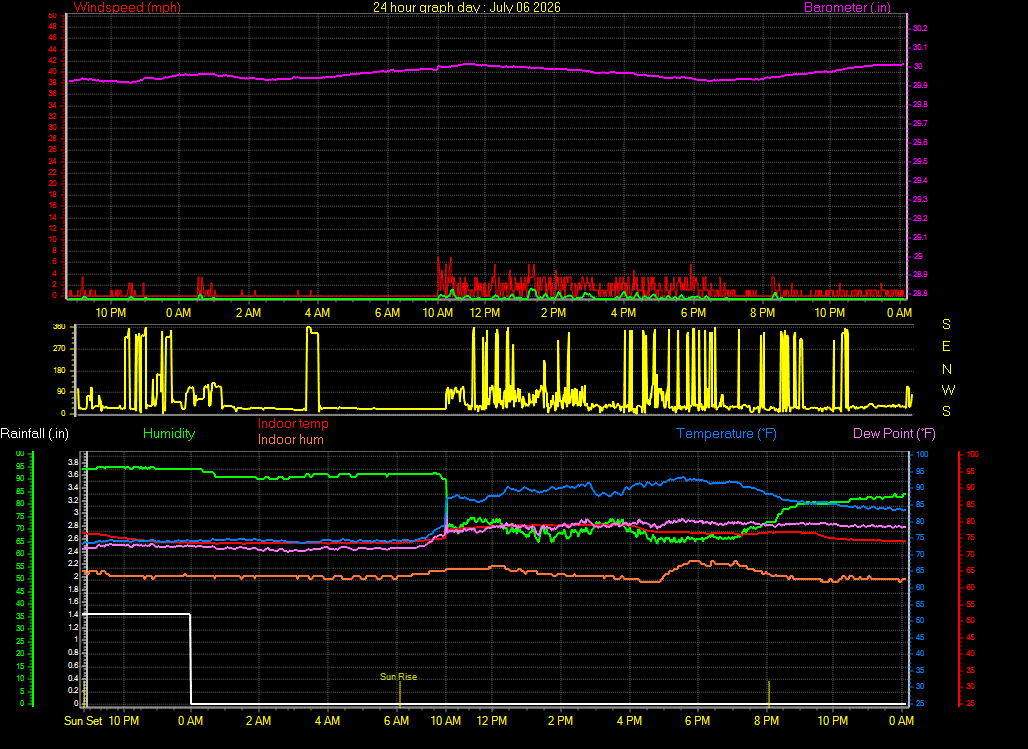Click "4 PM" on the bottom graph axis

629,721
